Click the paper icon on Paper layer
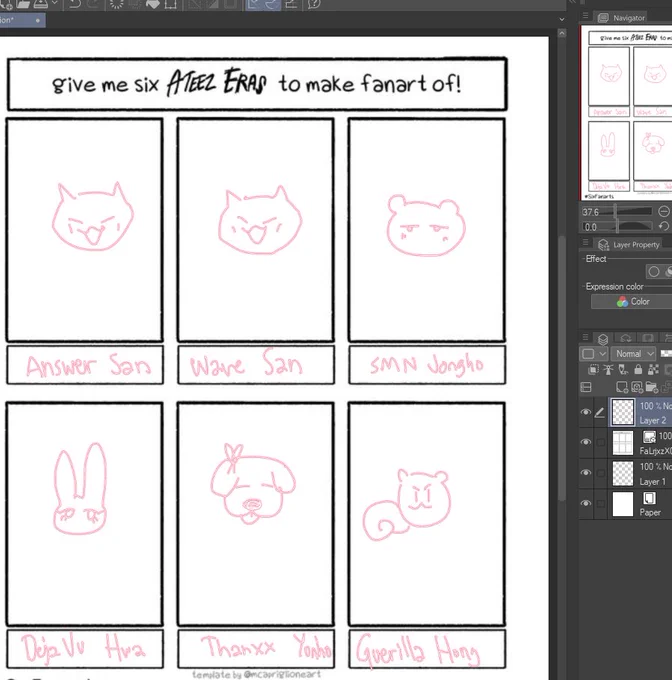 pyautogui.click(x=649, y=498)
